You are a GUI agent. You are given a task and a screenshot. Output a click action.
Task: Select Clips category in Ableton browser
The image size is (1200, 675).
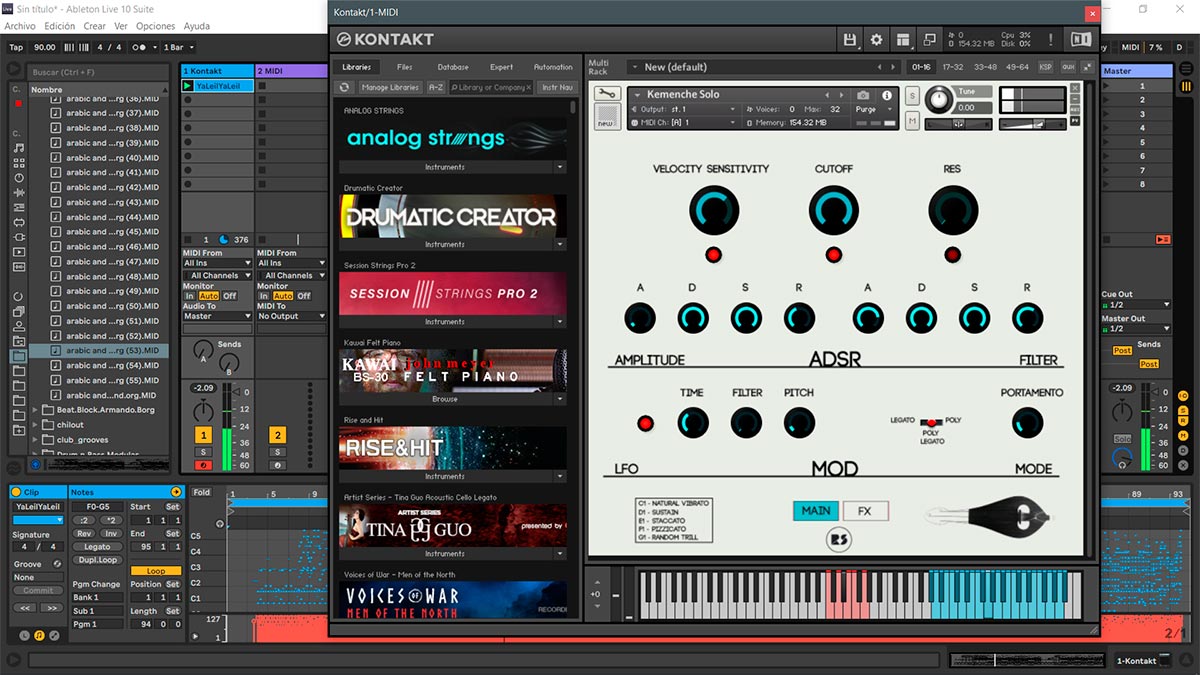pos(18,251)
